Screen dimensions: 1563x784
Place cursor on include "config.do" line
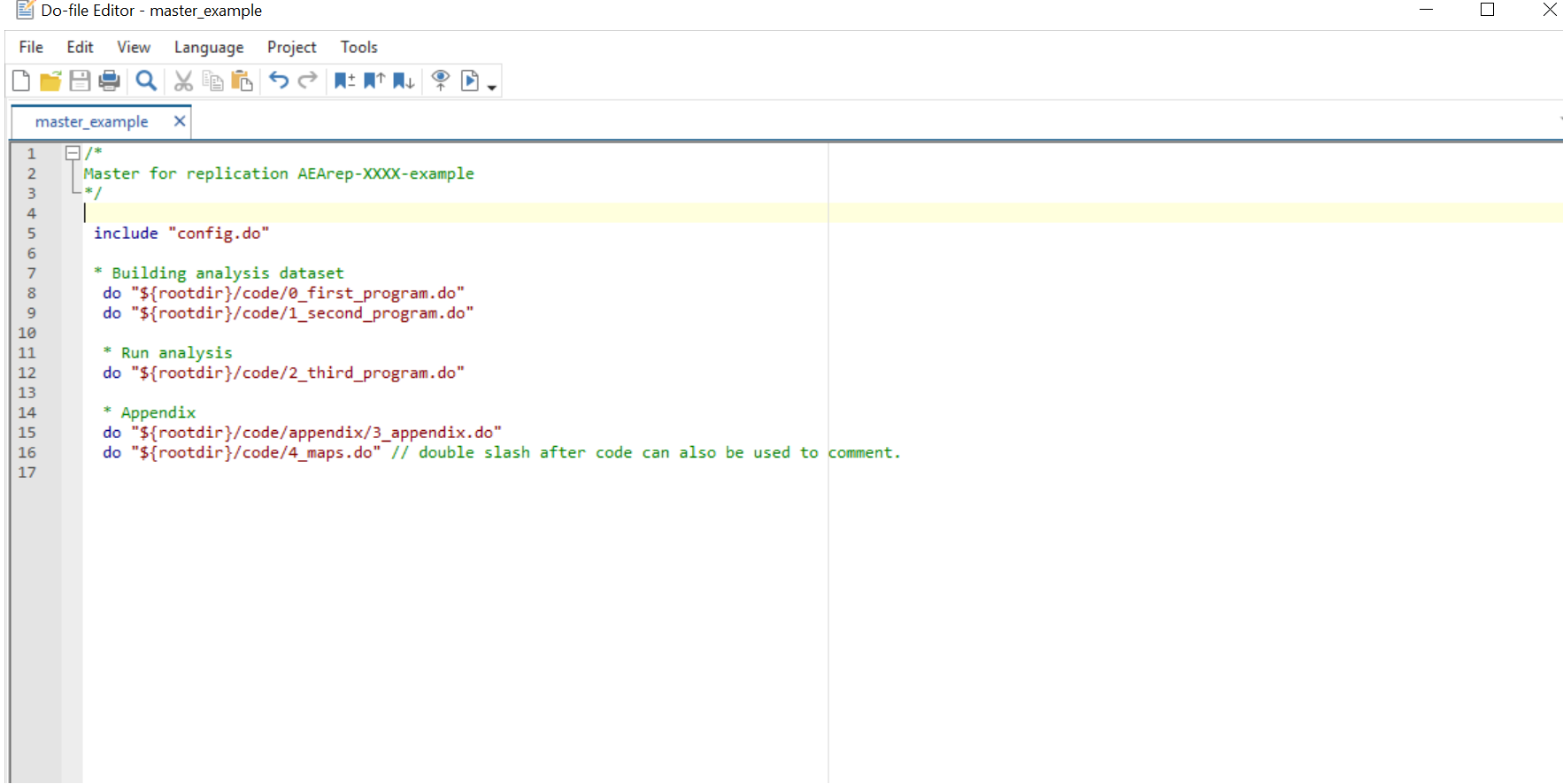(181, 234)
